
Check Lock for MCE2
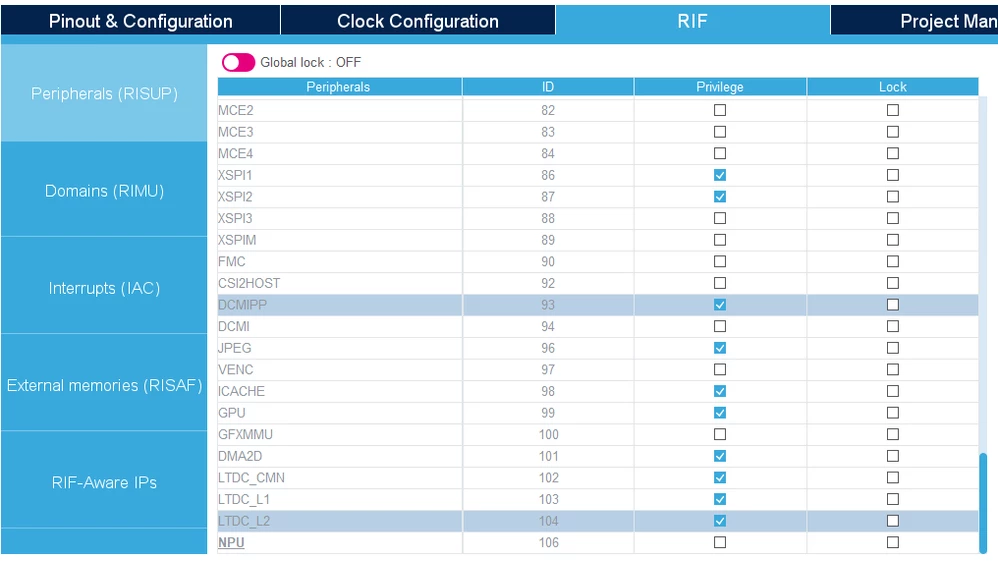[893, 110]
